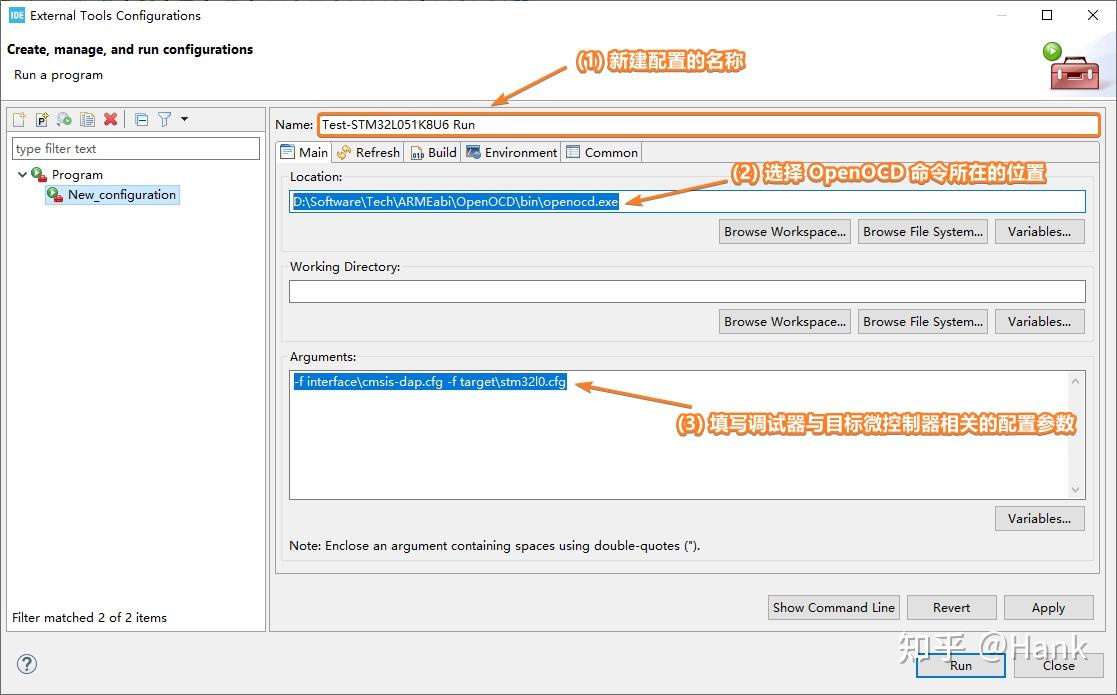Click into the Working Directory field
This screenshot has width=1117, height=695.
point(686,292)
